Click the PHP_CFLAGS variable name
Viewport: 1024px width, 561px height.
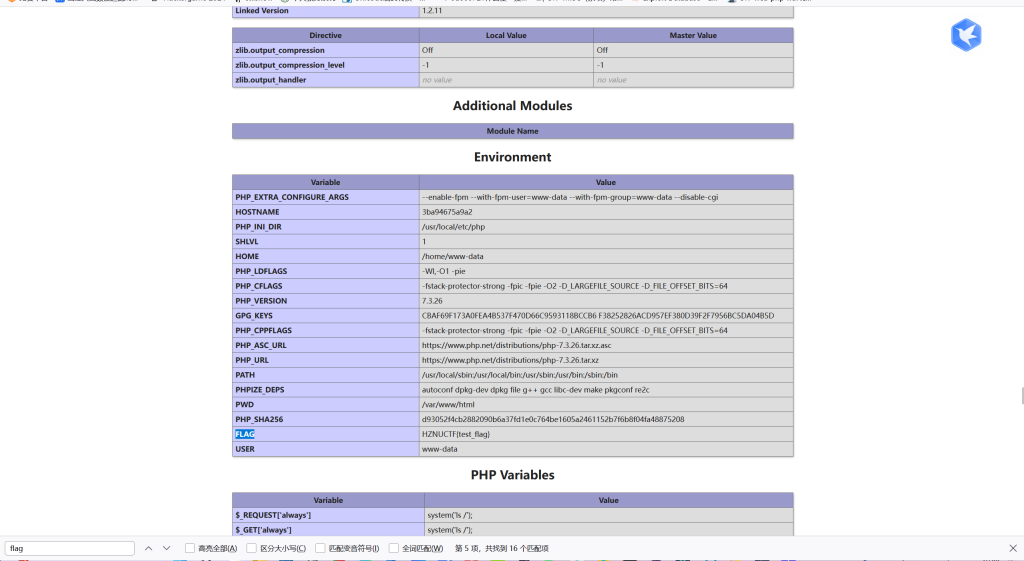[x=259, y=286]
